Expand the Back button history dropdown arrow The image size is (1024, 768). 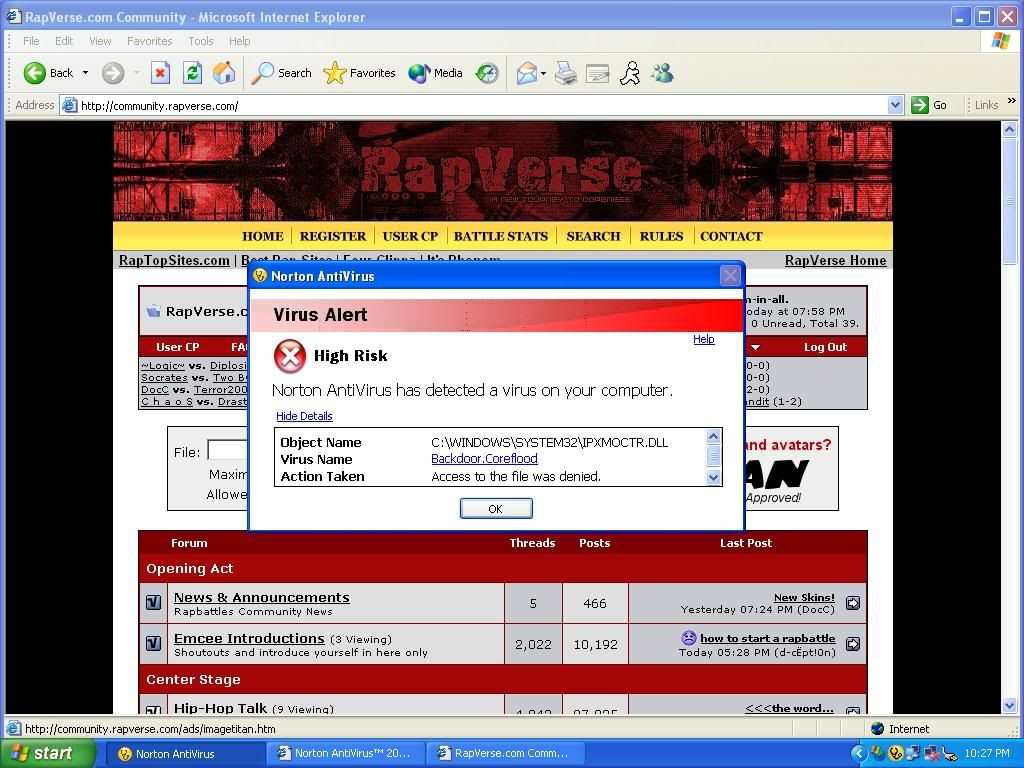click(x=86, y=73)
